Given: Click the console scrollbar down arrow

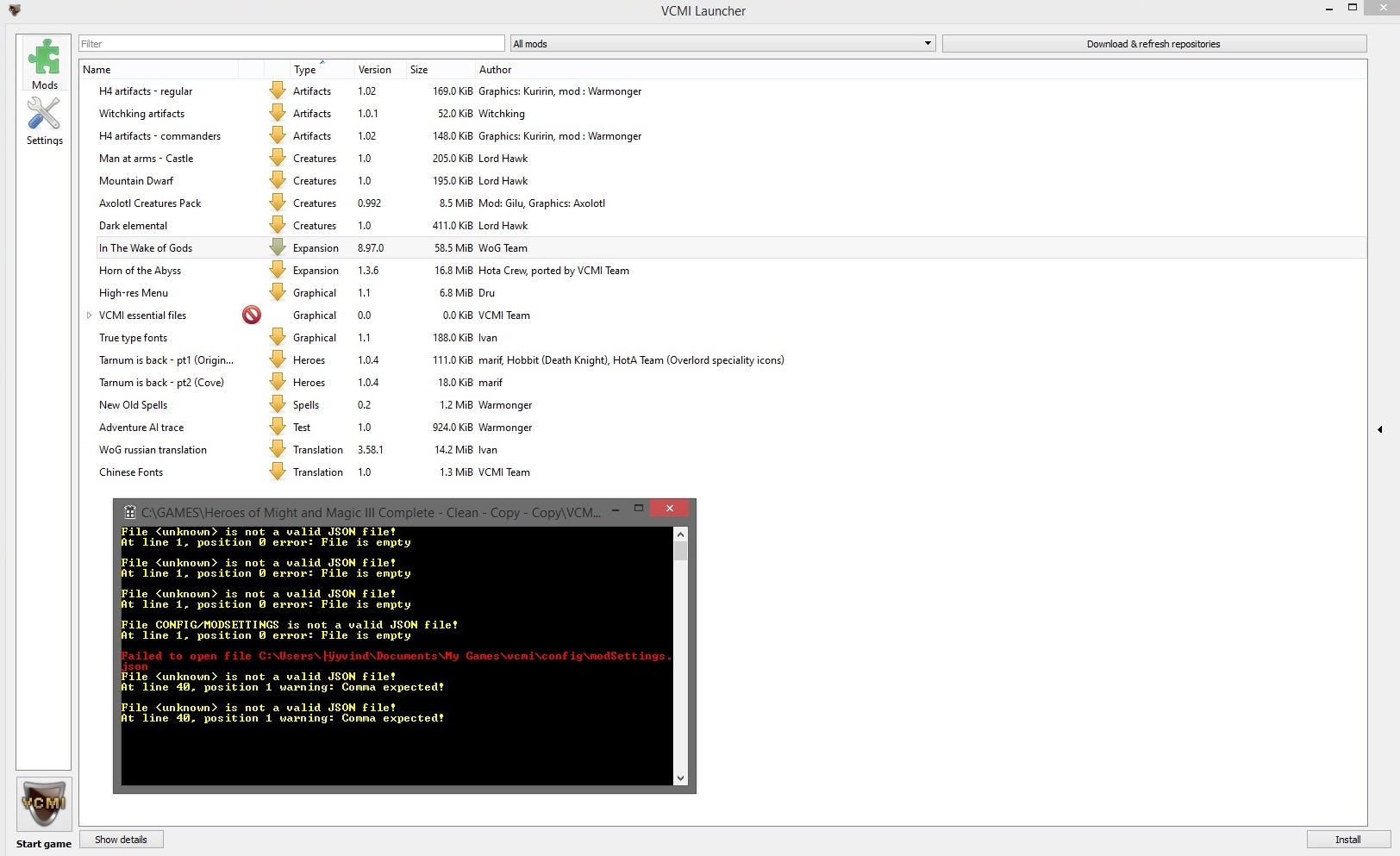Looking at the screenshot, I should click(680, 778).
